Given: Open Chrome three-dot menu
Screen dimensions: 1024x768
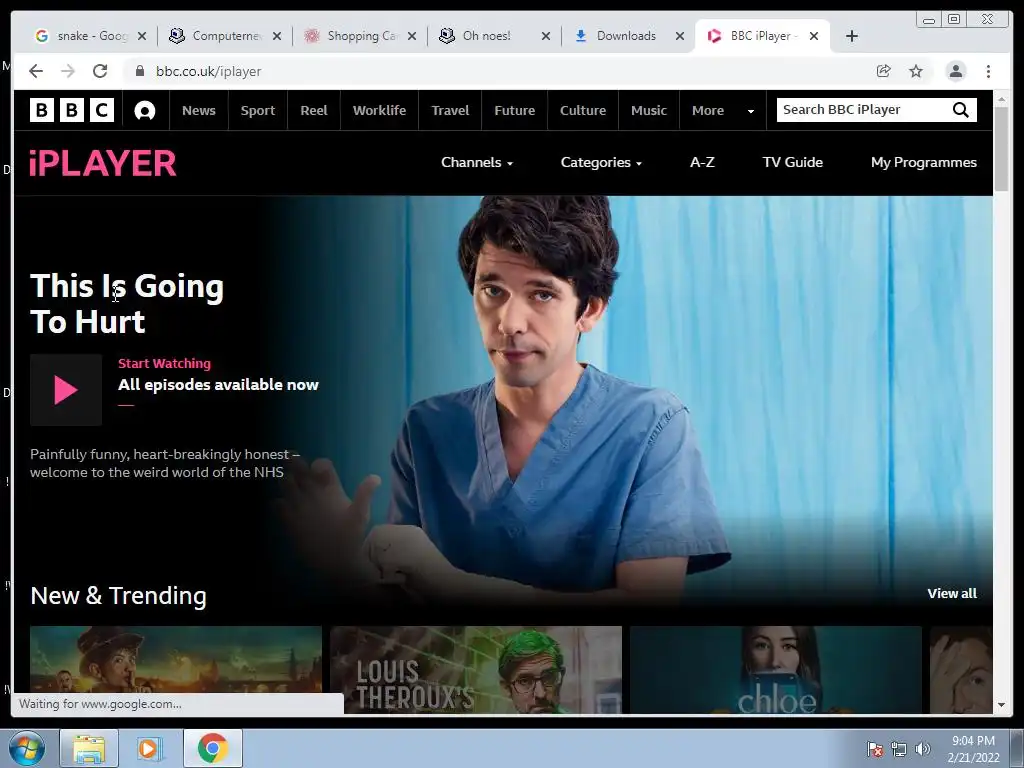Looking at the screenshot, I should (x=988, y=71).
